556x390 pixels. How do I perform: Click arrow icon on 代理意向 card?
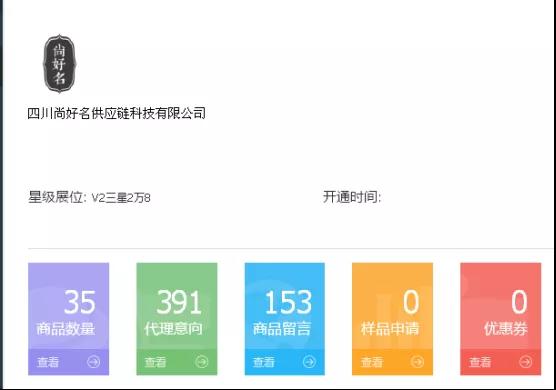(x=201, y=362)
